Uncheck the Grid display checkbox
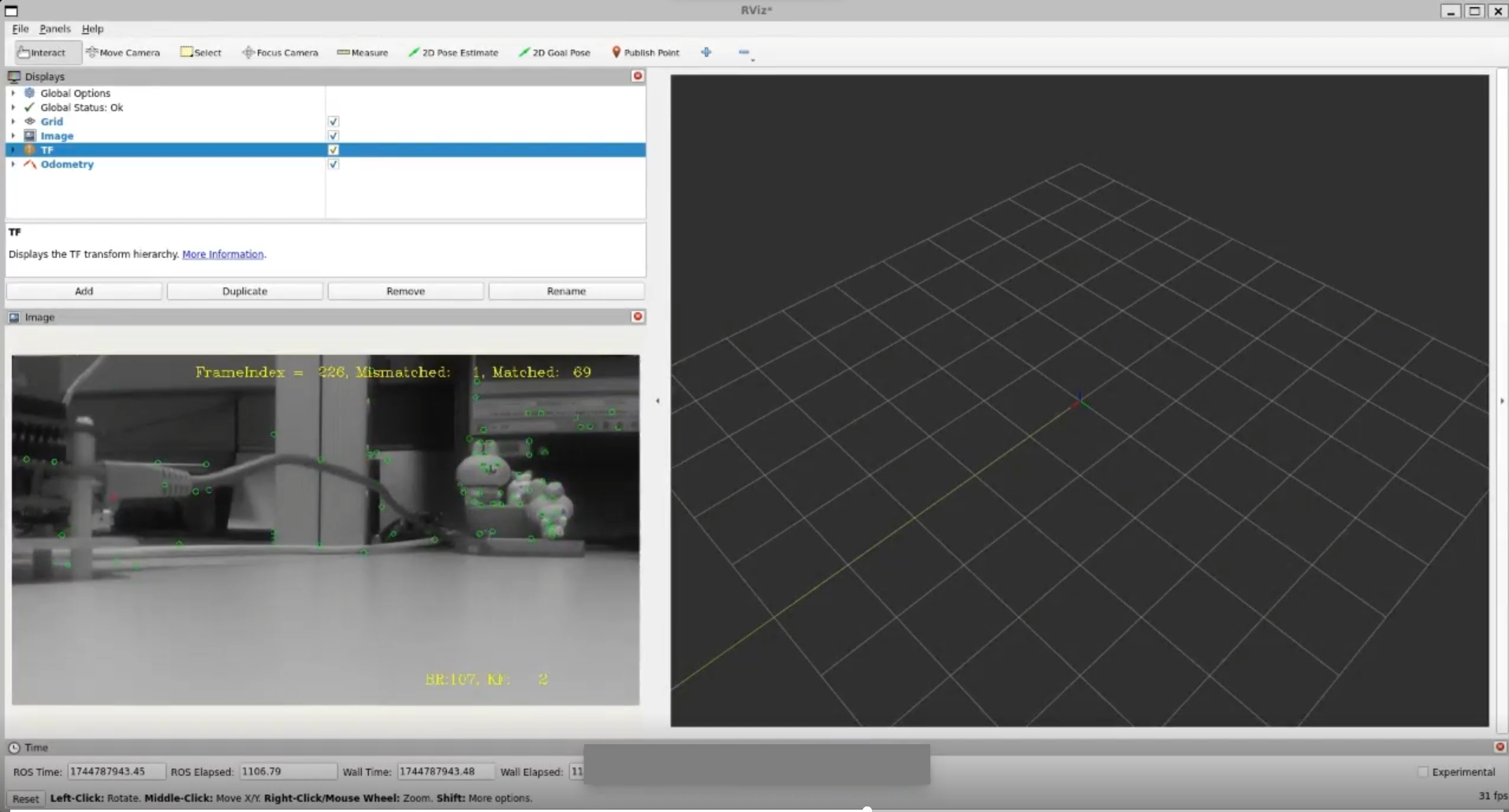The image size is (1509, 812). [x=333, y=121]
